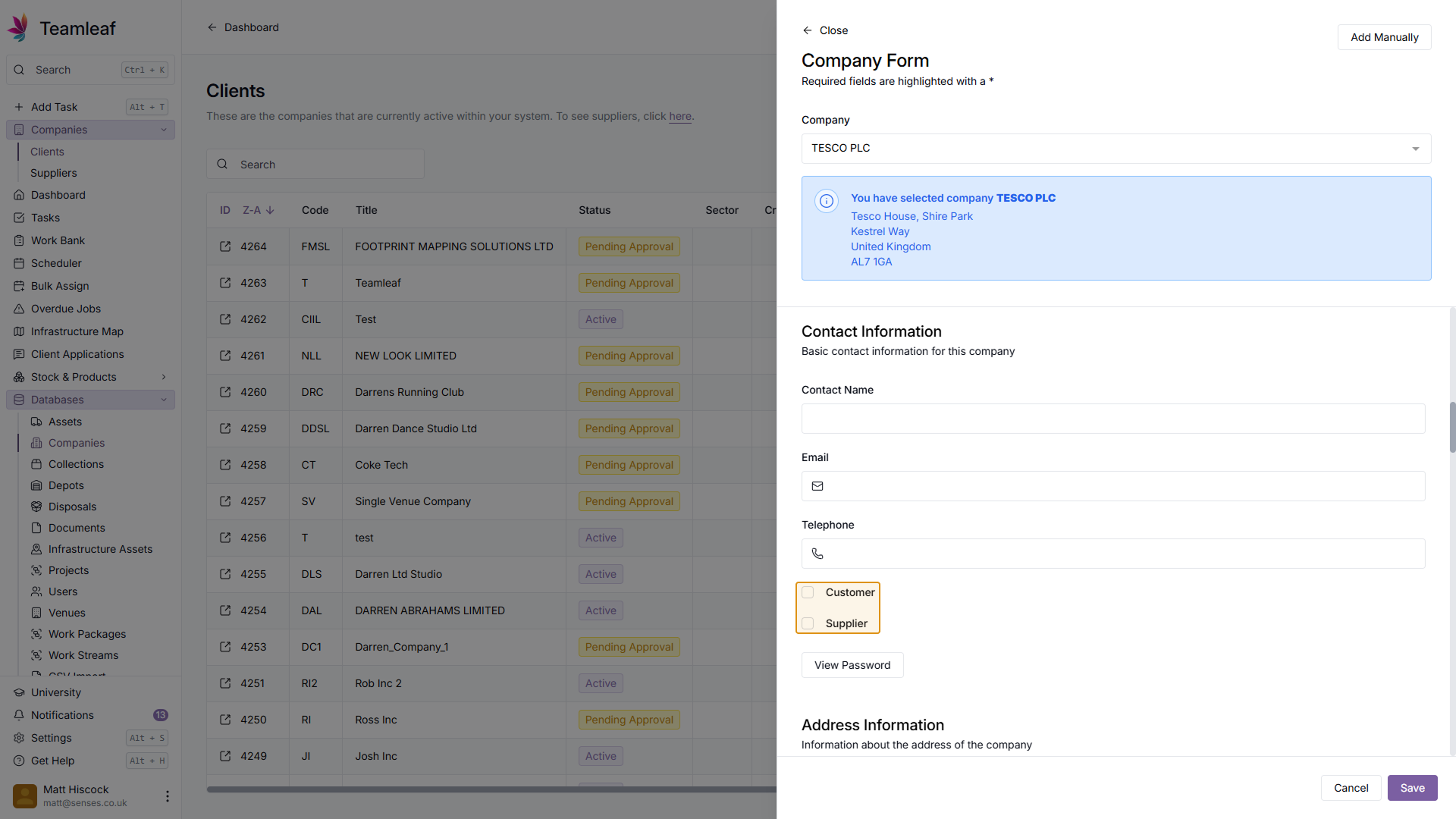This screenshot has height=819, width=1456.
Task: Open Suppliers under Companies menu
Action: pyautogui.click(x=53, y=173)
